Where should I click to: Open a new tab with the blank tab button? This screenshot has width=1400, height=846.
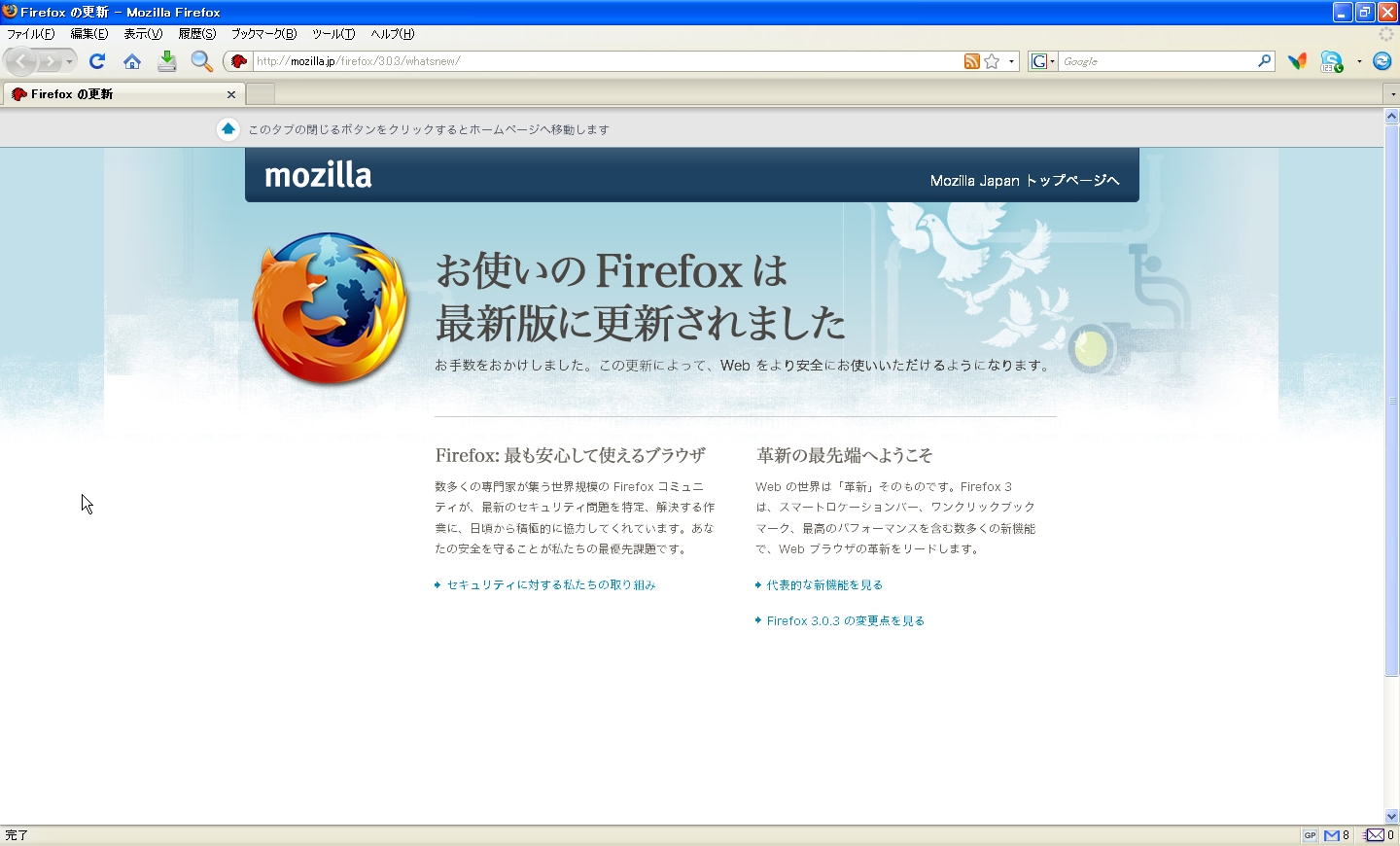click(260, 94)
